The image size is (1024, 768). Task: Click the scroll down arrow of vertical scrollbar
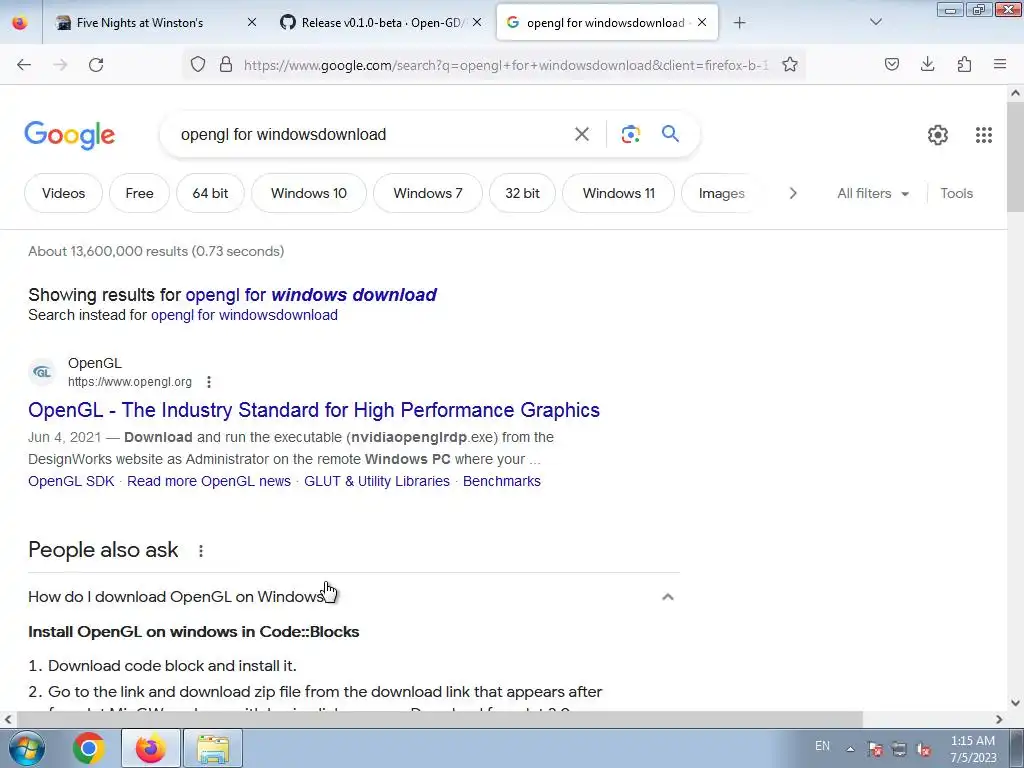[1015, 703]
